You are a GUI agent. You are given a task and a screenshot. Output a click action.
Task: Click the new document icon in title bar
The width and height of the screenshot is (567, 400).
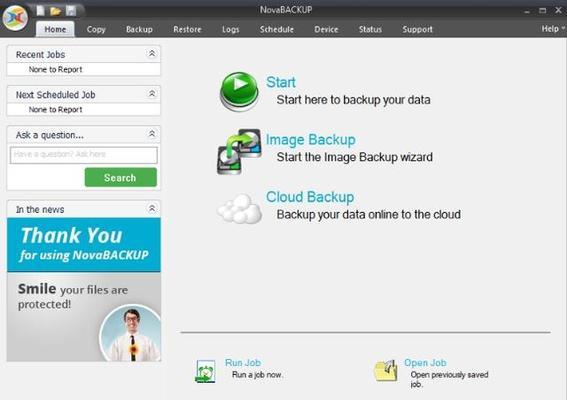[40, 10]
